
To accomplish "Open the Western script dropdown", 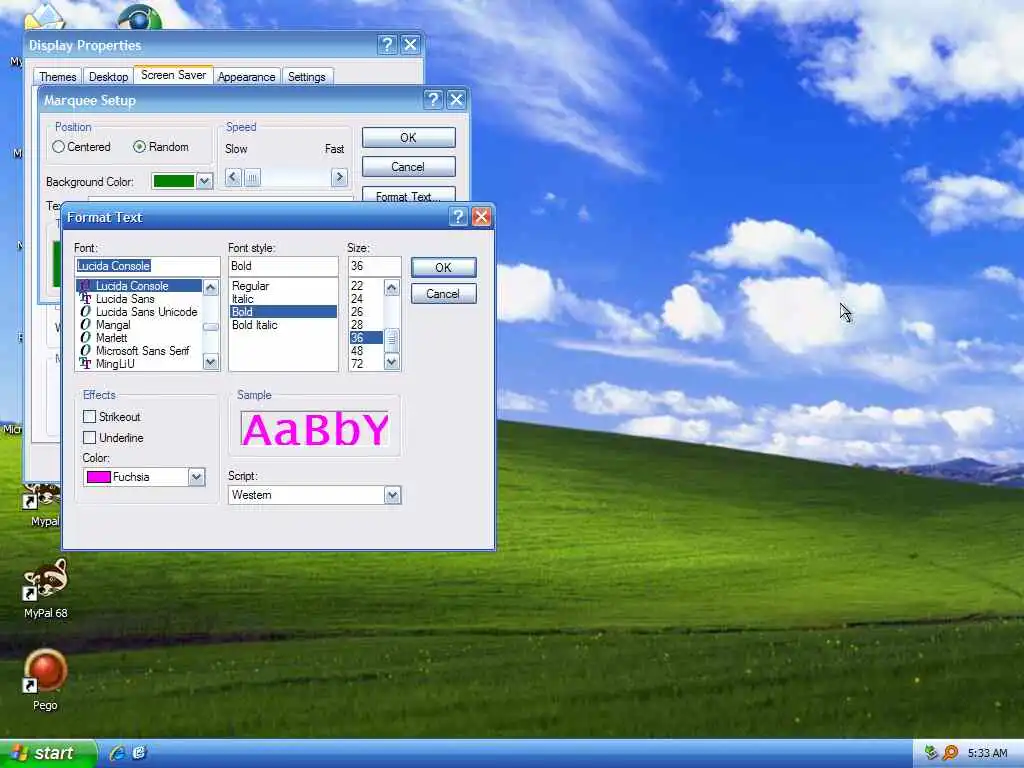I will pyautogui.click(x=392, y=496).
